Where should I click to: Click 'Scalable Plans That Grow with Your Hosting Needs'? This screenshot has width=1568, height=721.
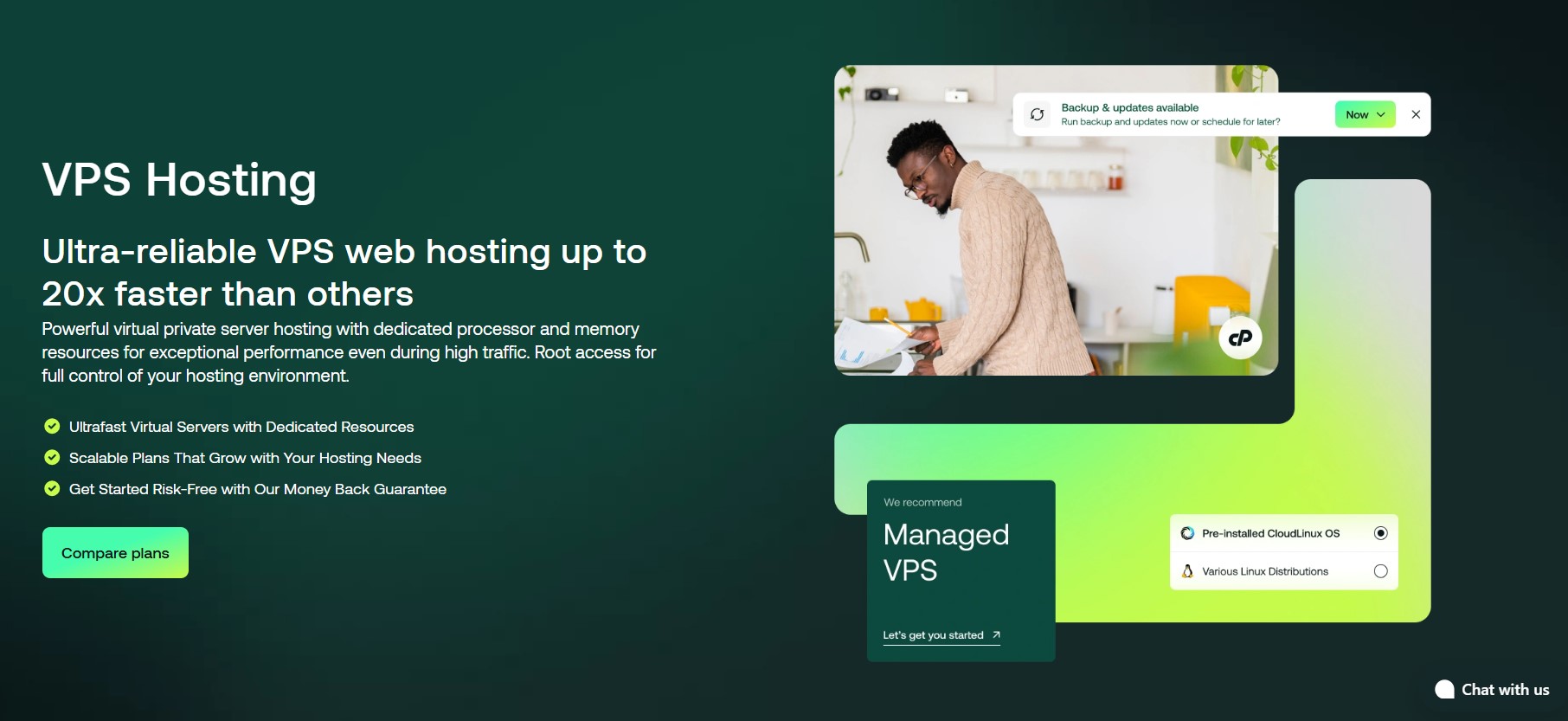pyautogui.click(x=245, y=458)
